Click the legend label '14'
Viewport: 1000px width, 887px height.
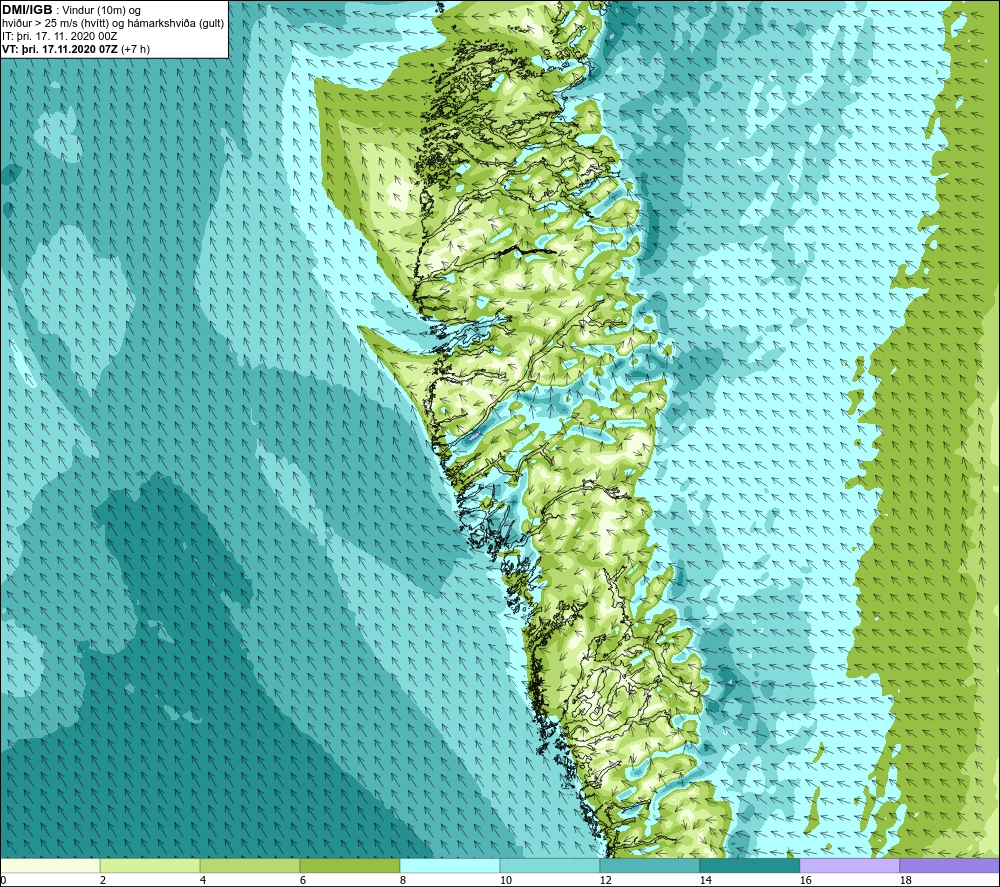click(x=706, y=880)
